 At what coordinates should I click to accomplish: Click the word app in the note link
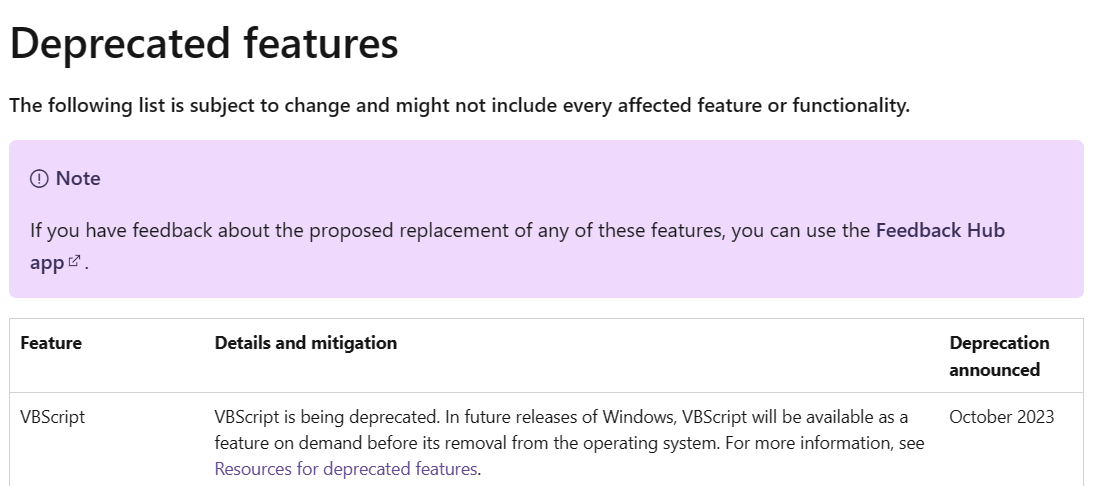(x=47, y=263)
